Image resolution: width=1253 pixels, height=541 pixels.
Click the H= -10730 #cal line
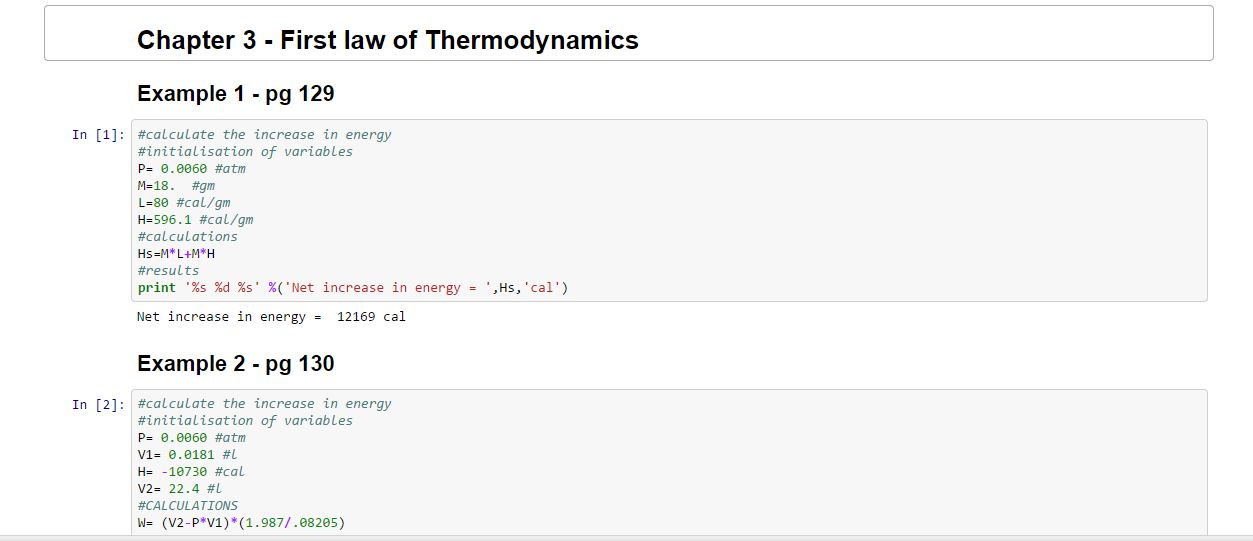pyautogui.click(x=190, y=472)
